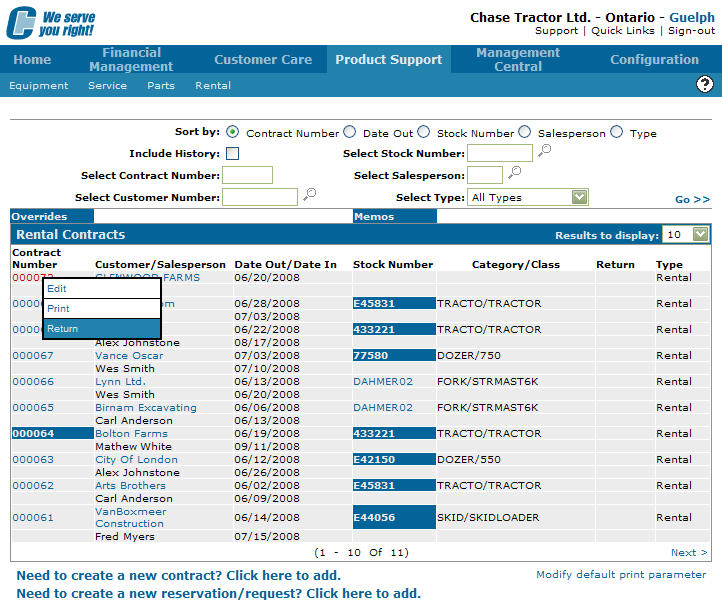Sort by Contract Number radio button
722x604 pixels.
click(233, 133)
